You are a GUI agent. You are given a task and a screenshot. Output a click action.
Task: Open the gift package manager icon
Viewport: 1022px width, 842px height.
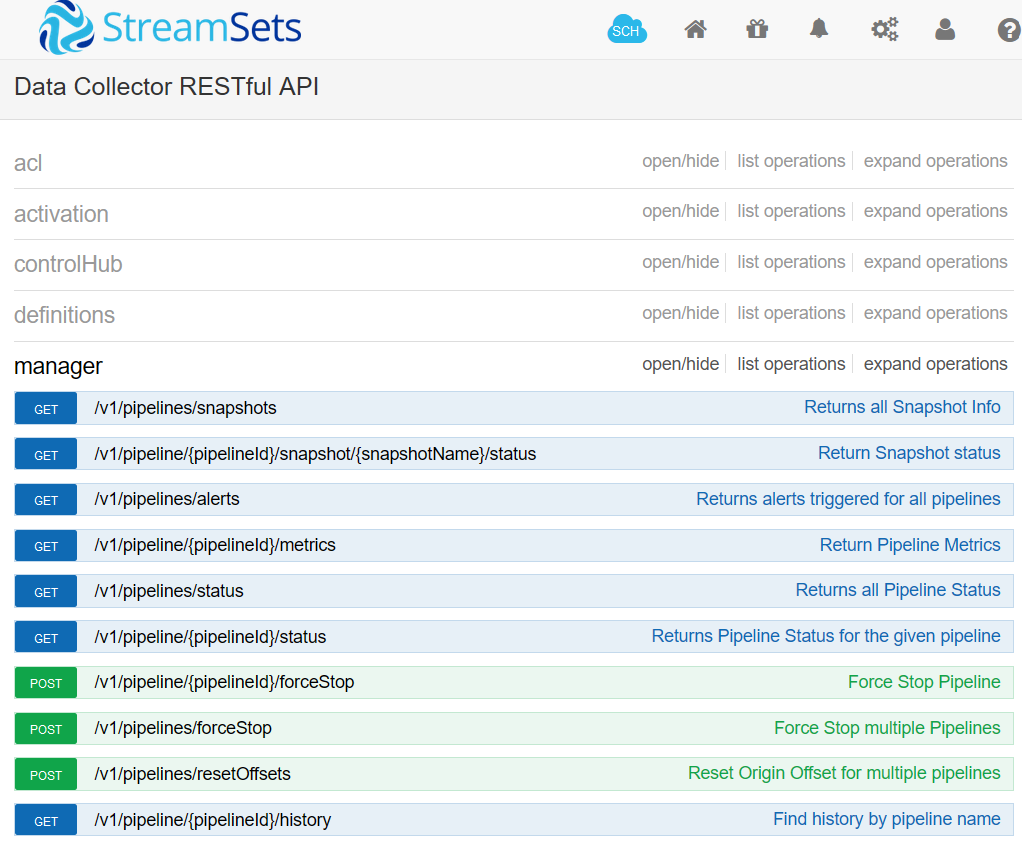tap(757, 29)
